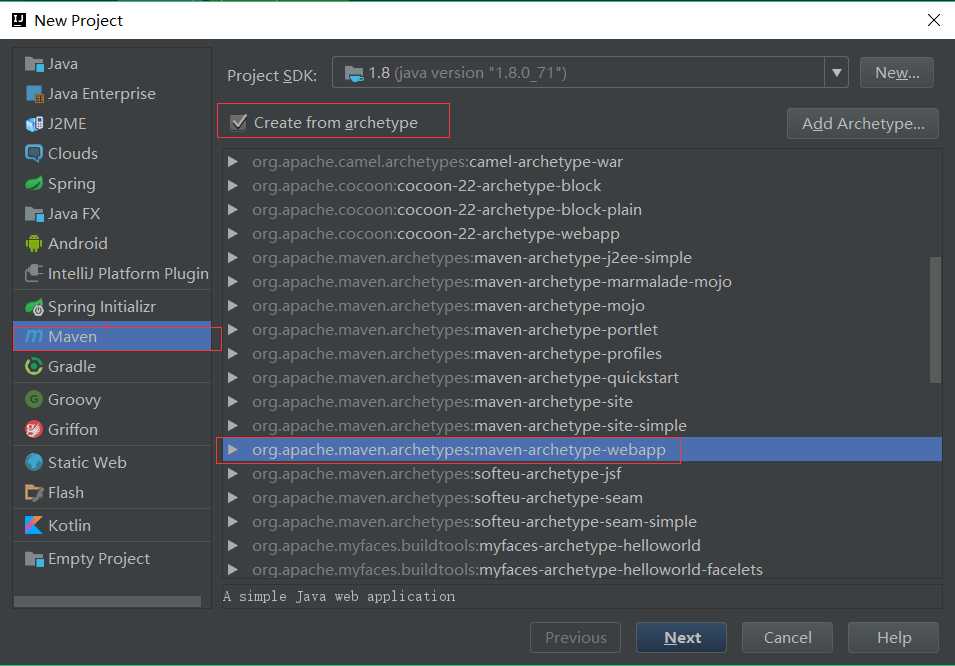
Task: Click the archetype list vertical scrollbar thumb
Action: pos(935,320)
